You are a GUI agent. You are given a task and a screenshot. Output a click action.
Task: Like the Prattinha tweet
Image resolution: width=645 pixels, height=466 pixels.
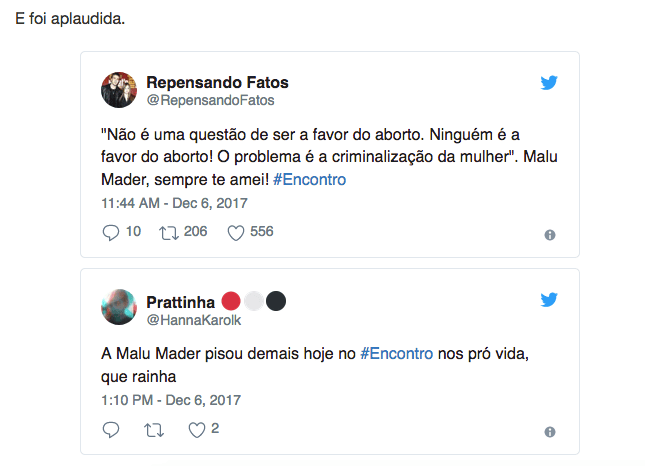(197, 430)
